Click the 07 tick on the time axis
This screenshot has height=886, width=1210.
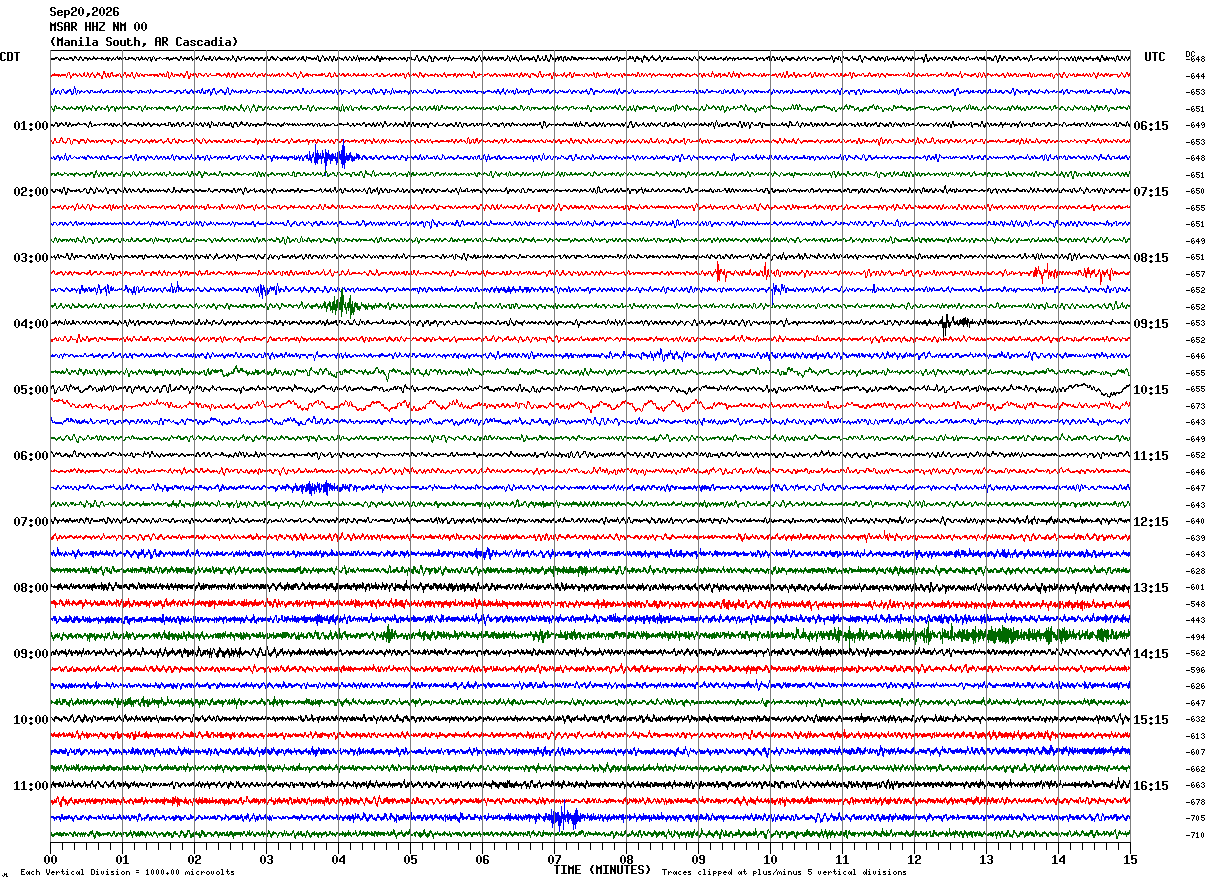point(554,860)
